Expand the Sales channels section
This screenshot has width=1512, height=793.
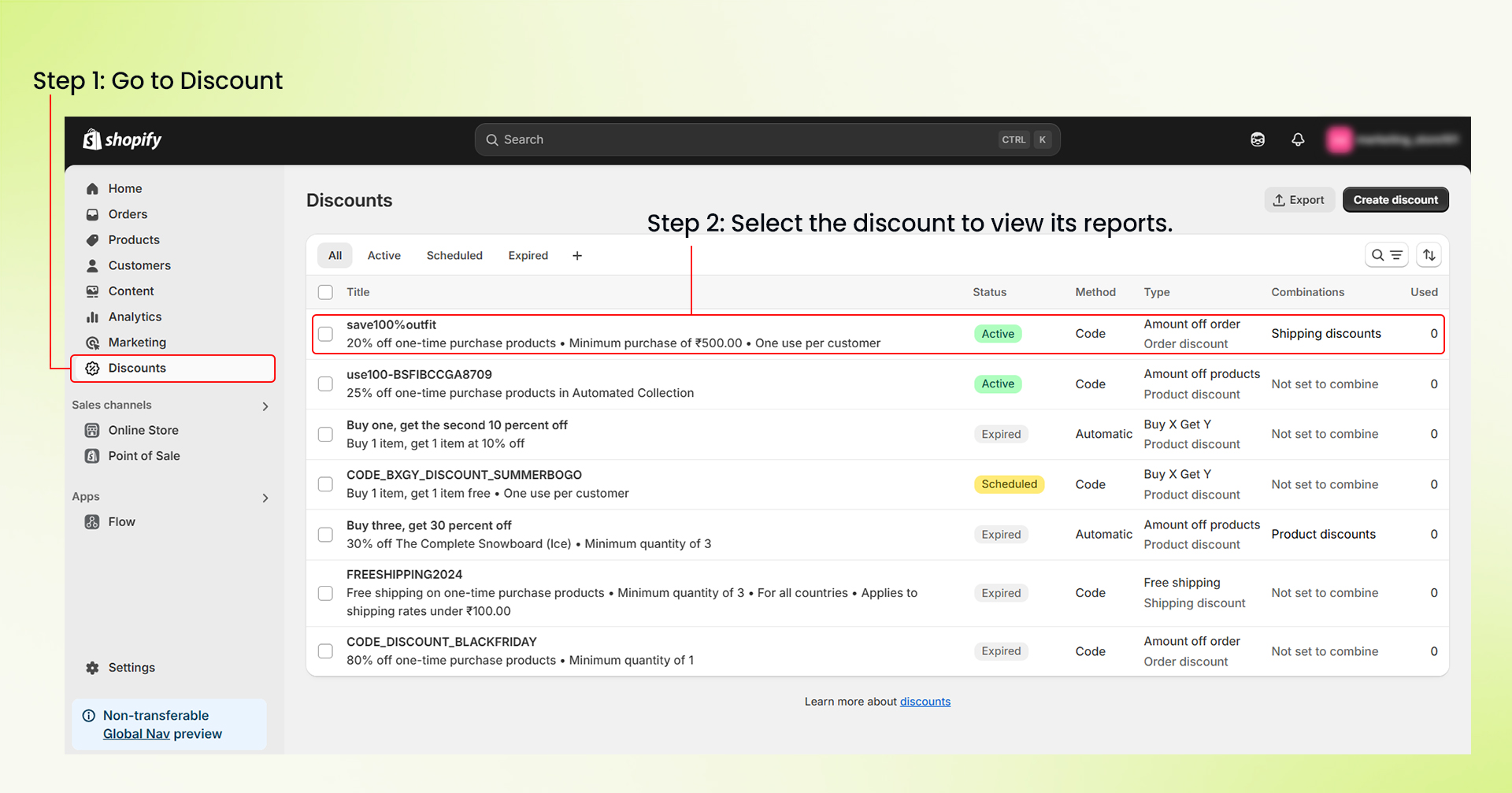(x=265, y=406)
